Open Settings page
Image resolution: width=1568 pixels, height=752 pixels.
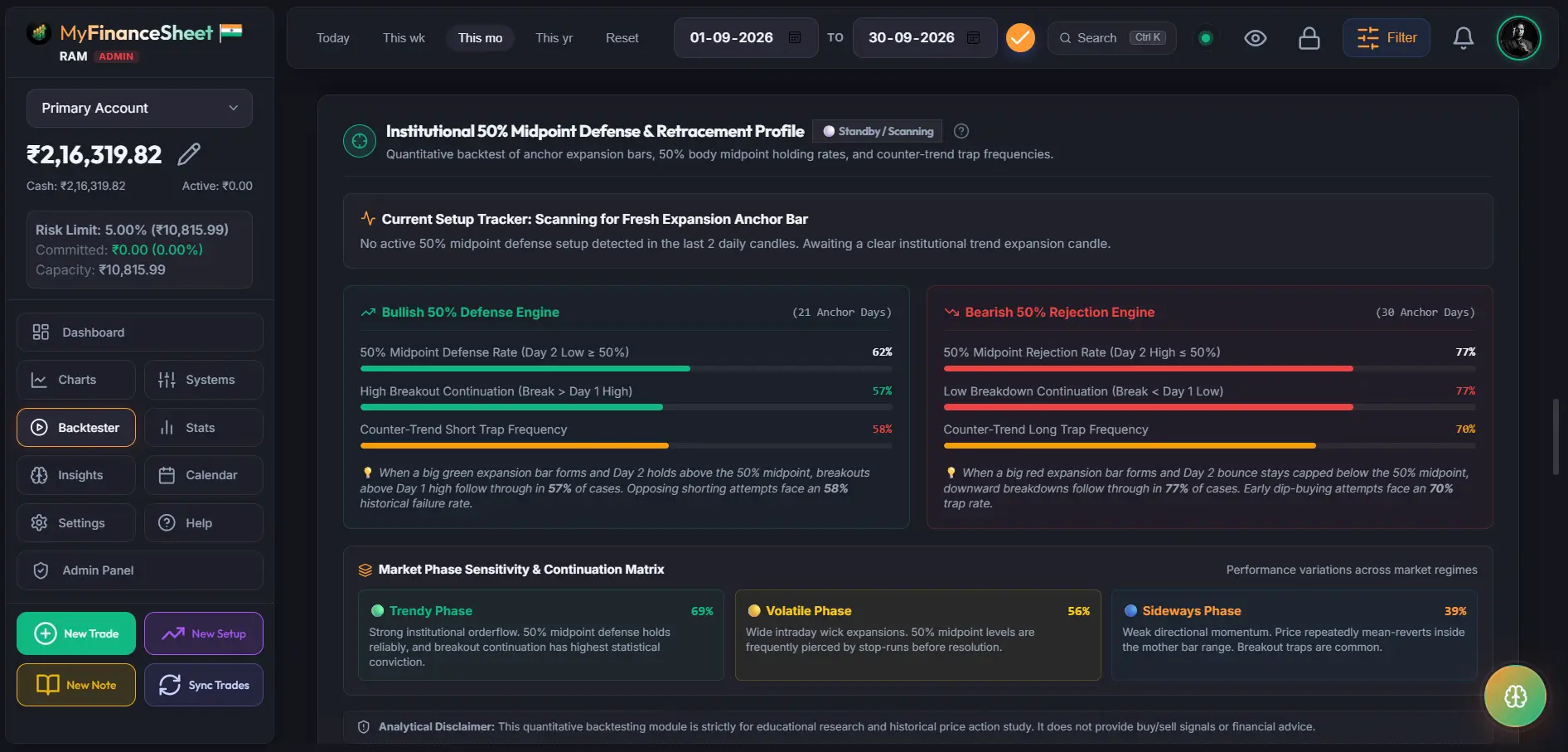(x=76, y=523)
